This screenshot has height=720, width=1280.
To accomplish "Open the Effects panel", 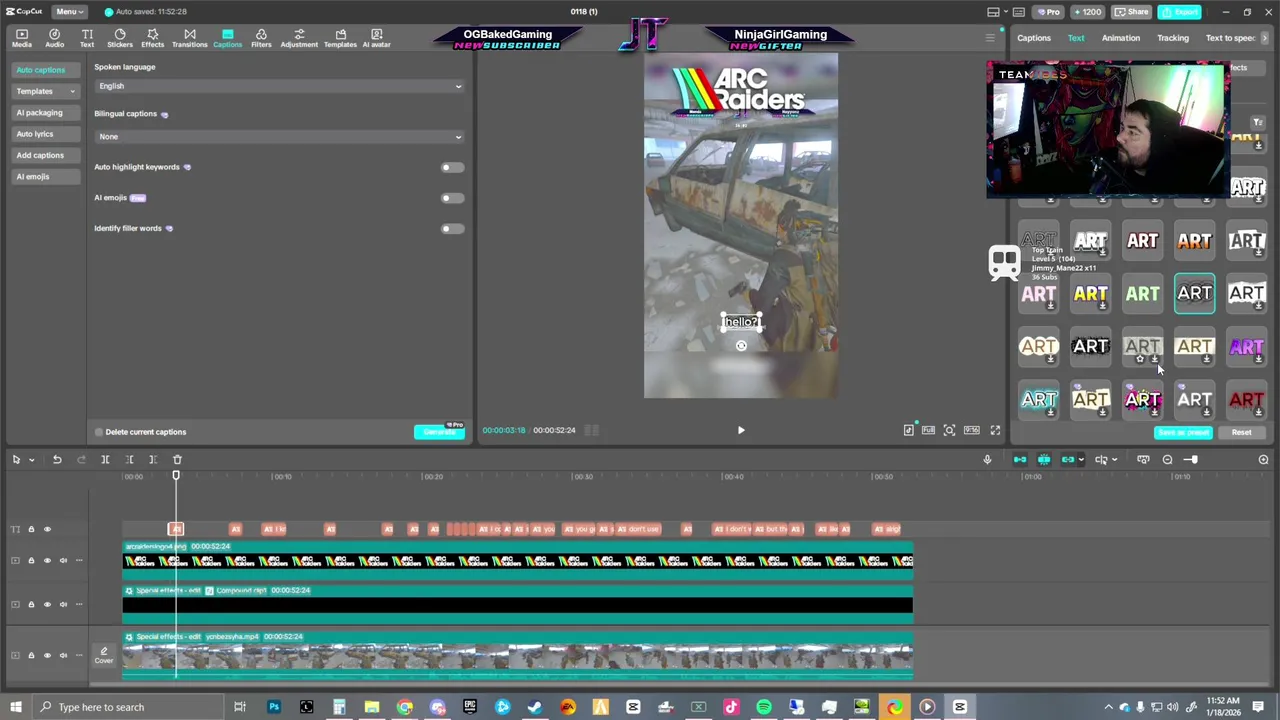I will tap(152, 38).
